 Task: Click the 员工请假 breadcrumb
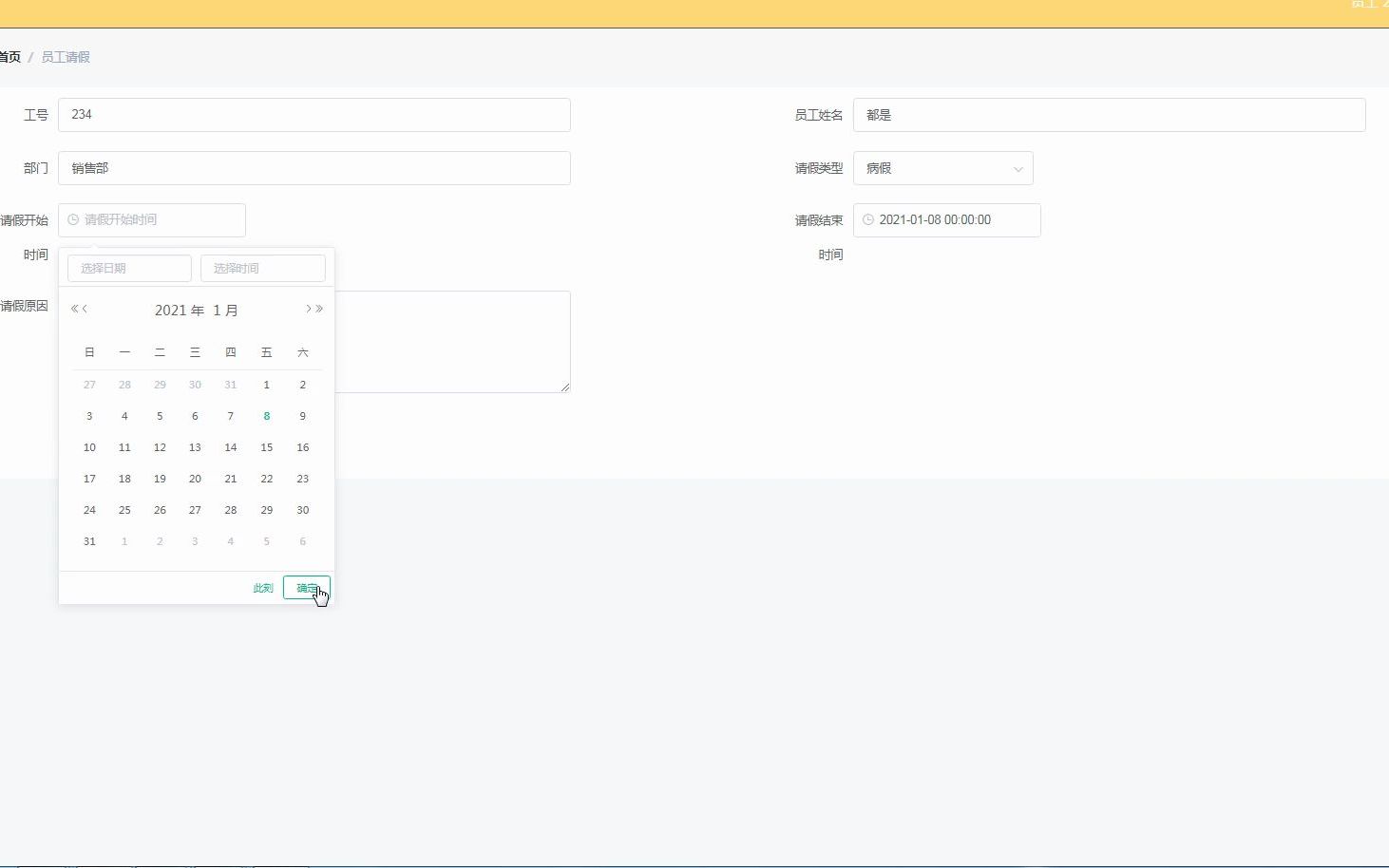pyautogui.click(x=66, y=57)
